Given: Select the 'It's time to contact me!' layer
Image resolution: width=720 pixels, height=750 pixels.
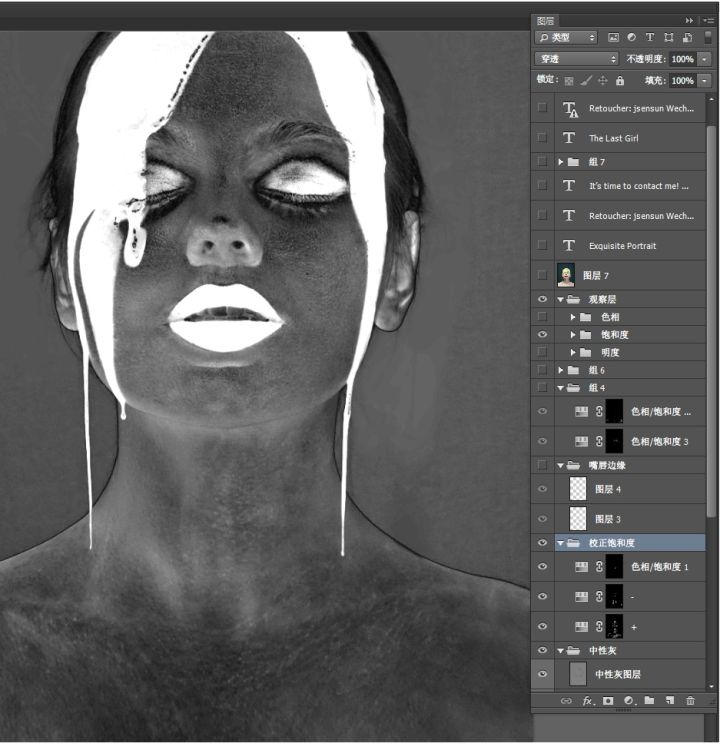Looking at the screenshot, I should point(630,186).
